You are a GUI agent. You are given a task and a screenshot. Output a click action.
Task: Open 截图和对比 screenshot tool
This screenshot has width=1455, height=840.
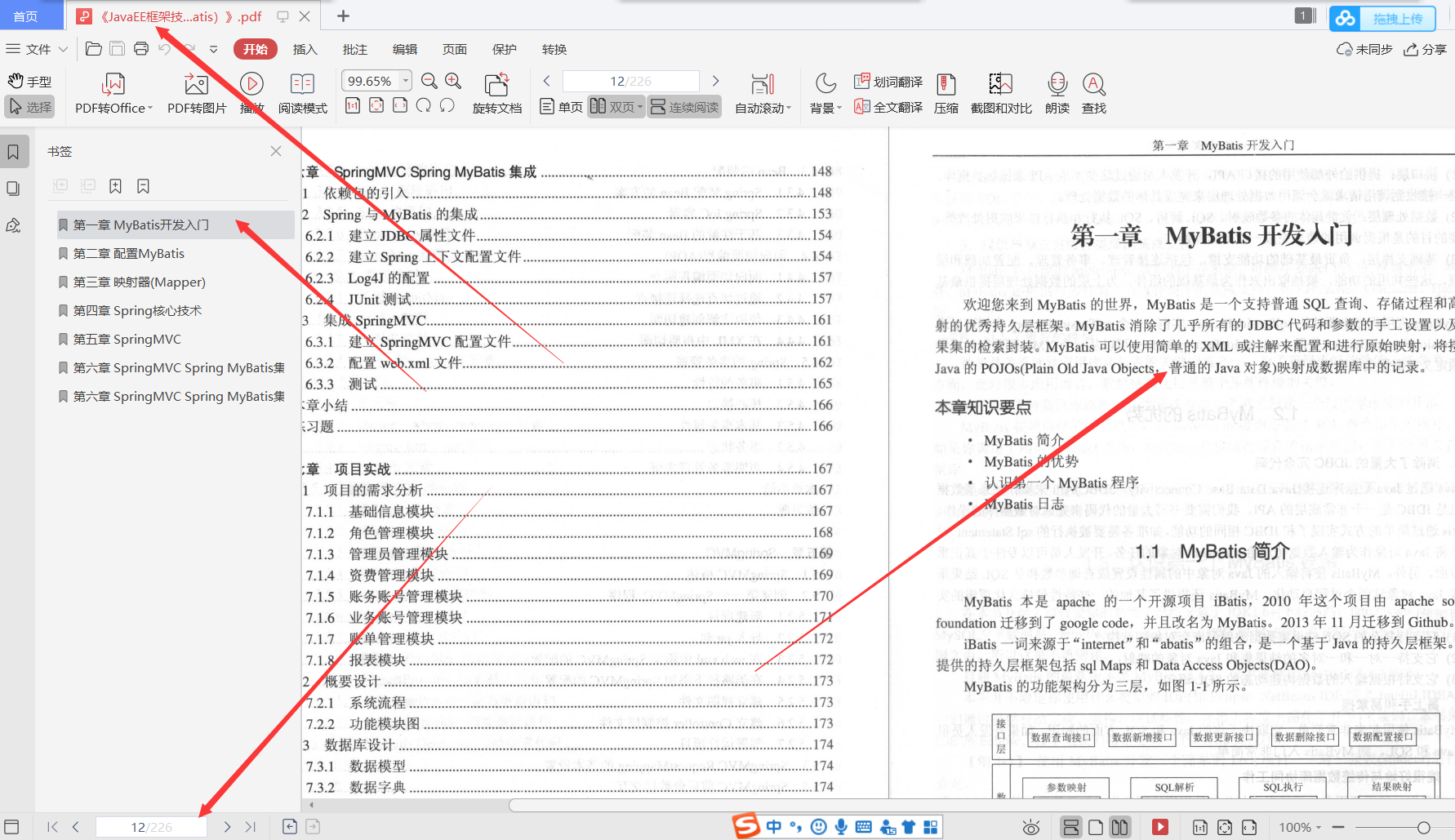[x=1001, y=94]
